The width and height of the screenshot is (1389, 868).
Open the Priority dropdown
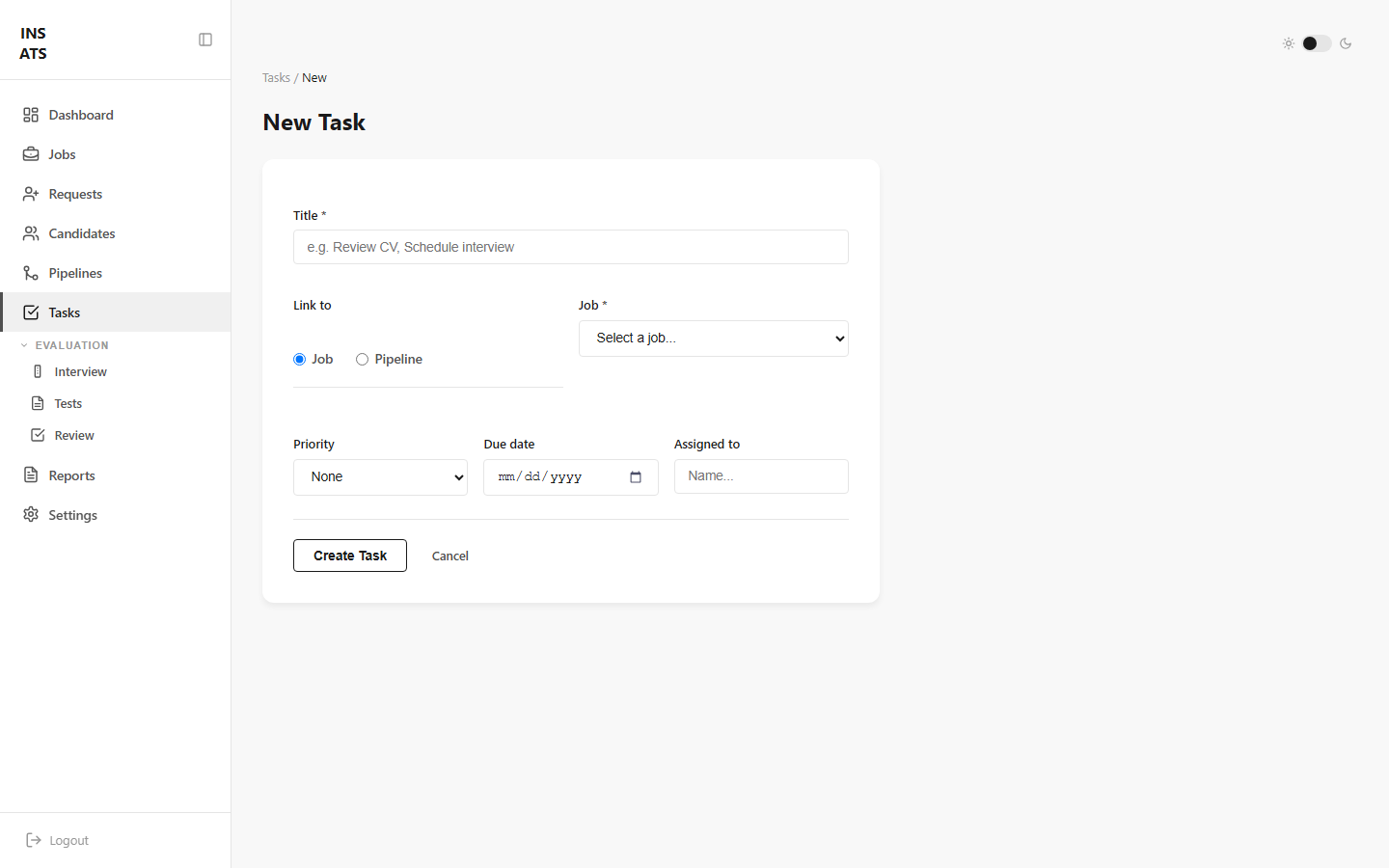pos(380,477)
